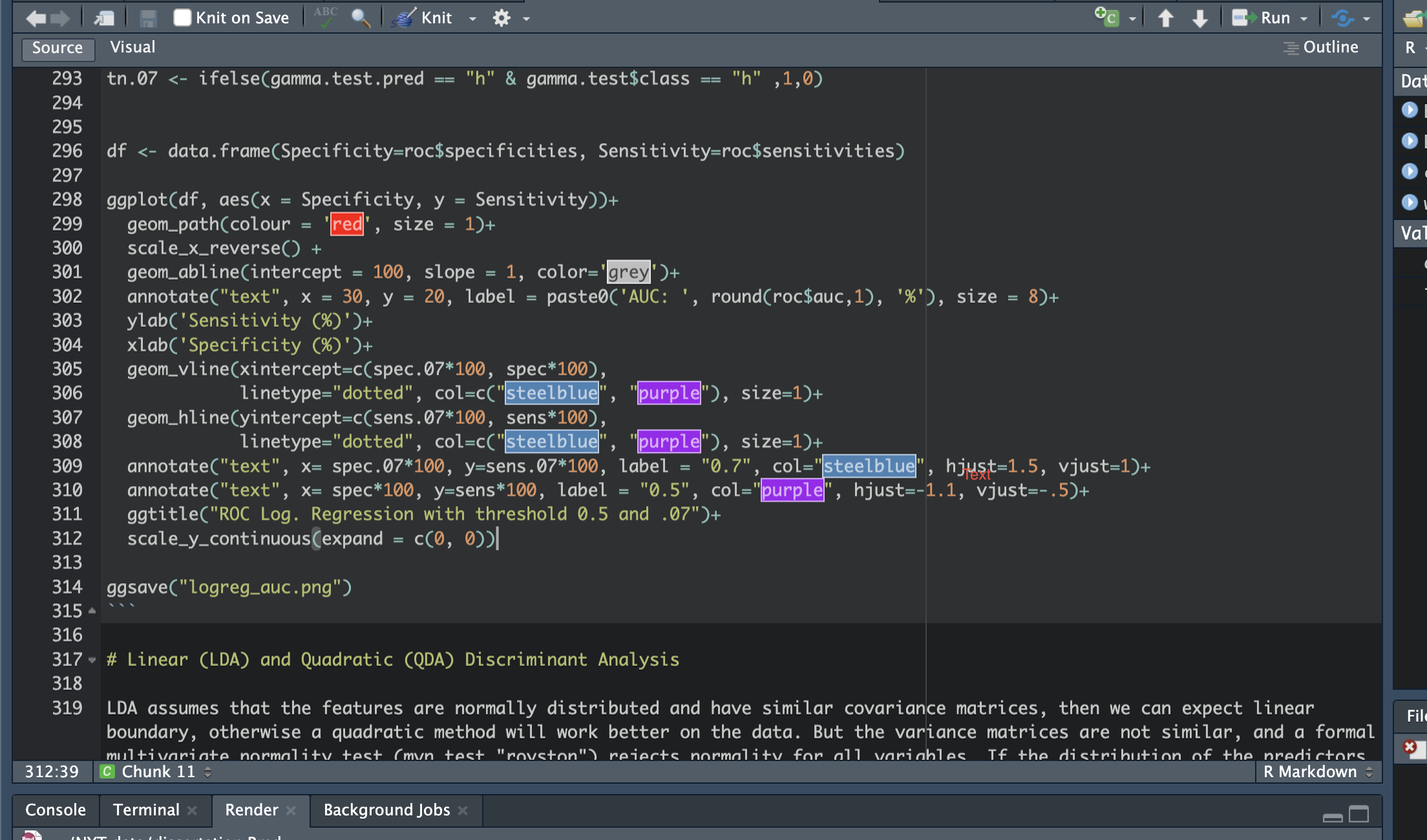Place cursor in ggsave("logreg_auc.png") line

tap(229, 587)
